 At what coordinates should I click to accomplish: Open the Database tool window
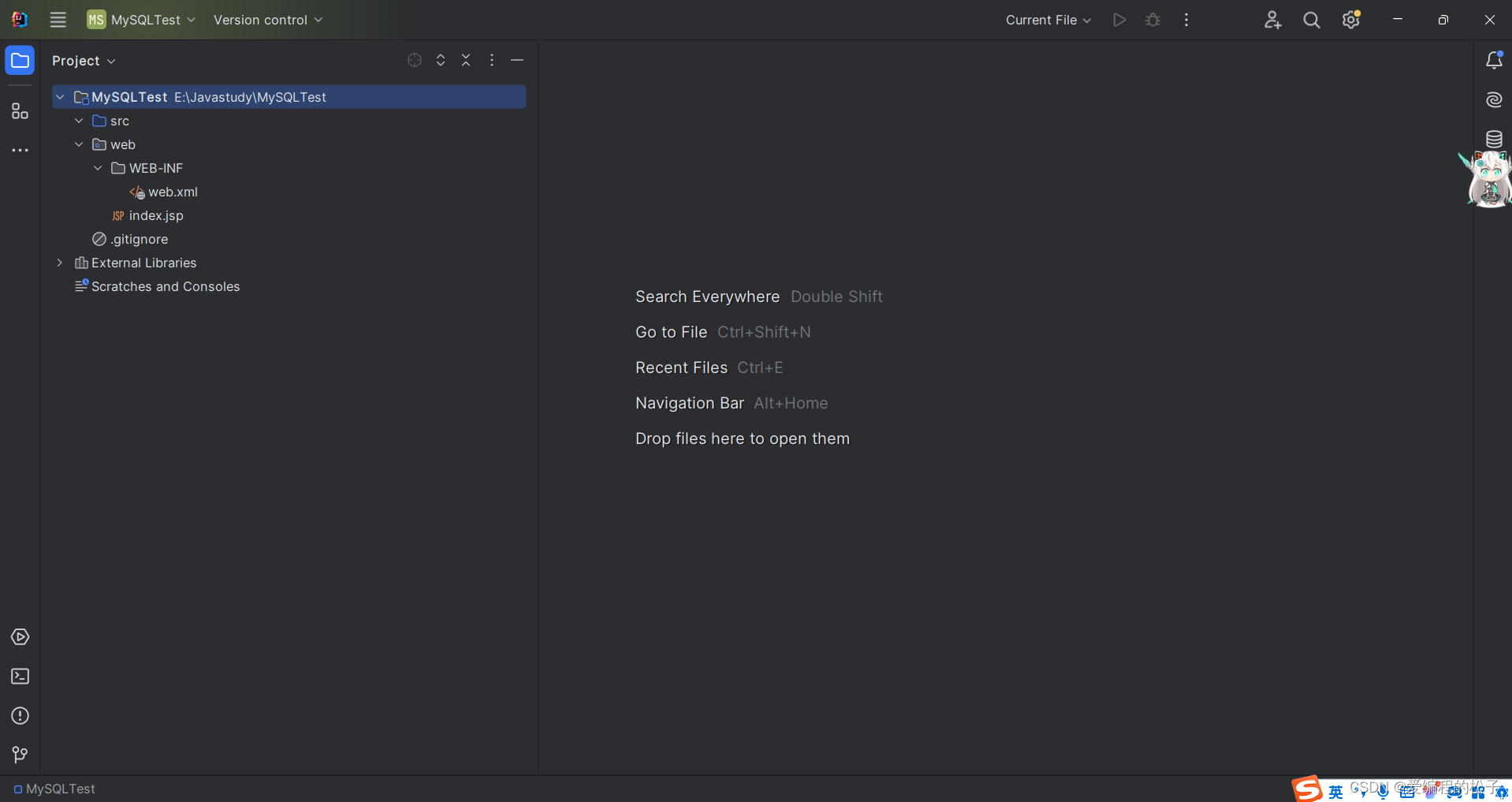1494,139
